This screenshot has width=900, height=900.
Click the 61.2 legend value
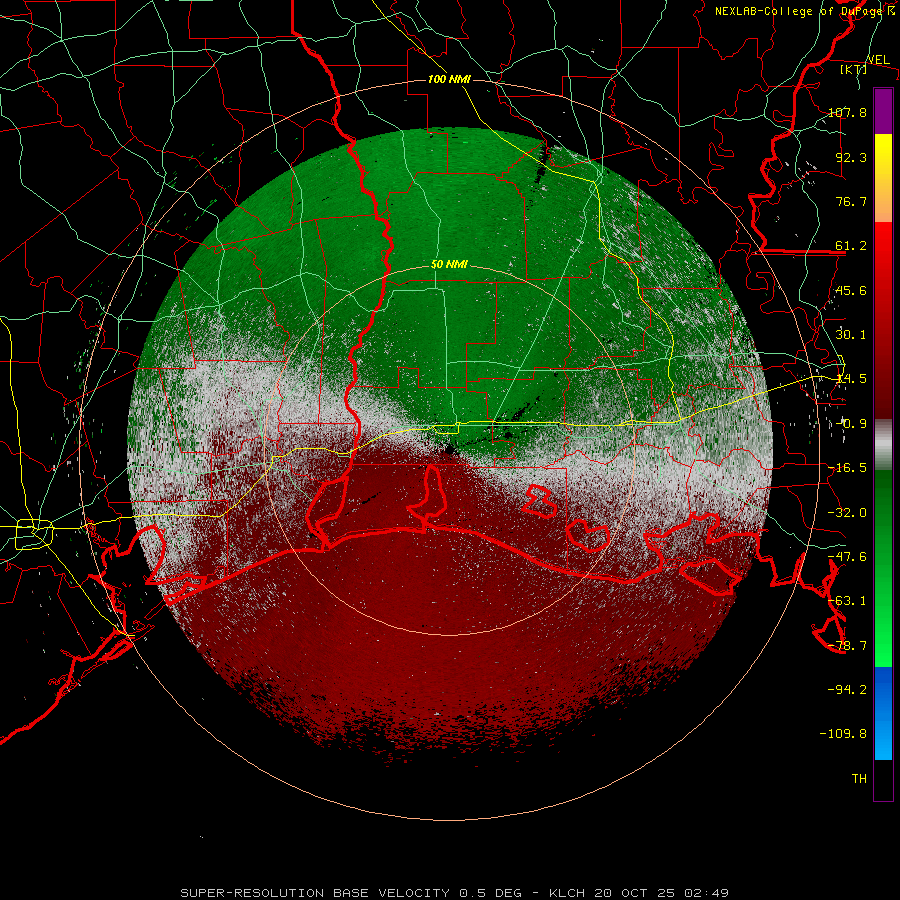pyautogui.click(x=851, y=246)
